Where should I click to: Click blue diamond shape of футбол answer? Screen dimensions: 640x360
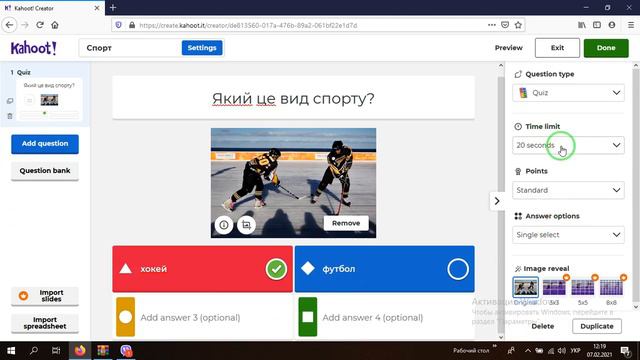click(x=308, y=269)
